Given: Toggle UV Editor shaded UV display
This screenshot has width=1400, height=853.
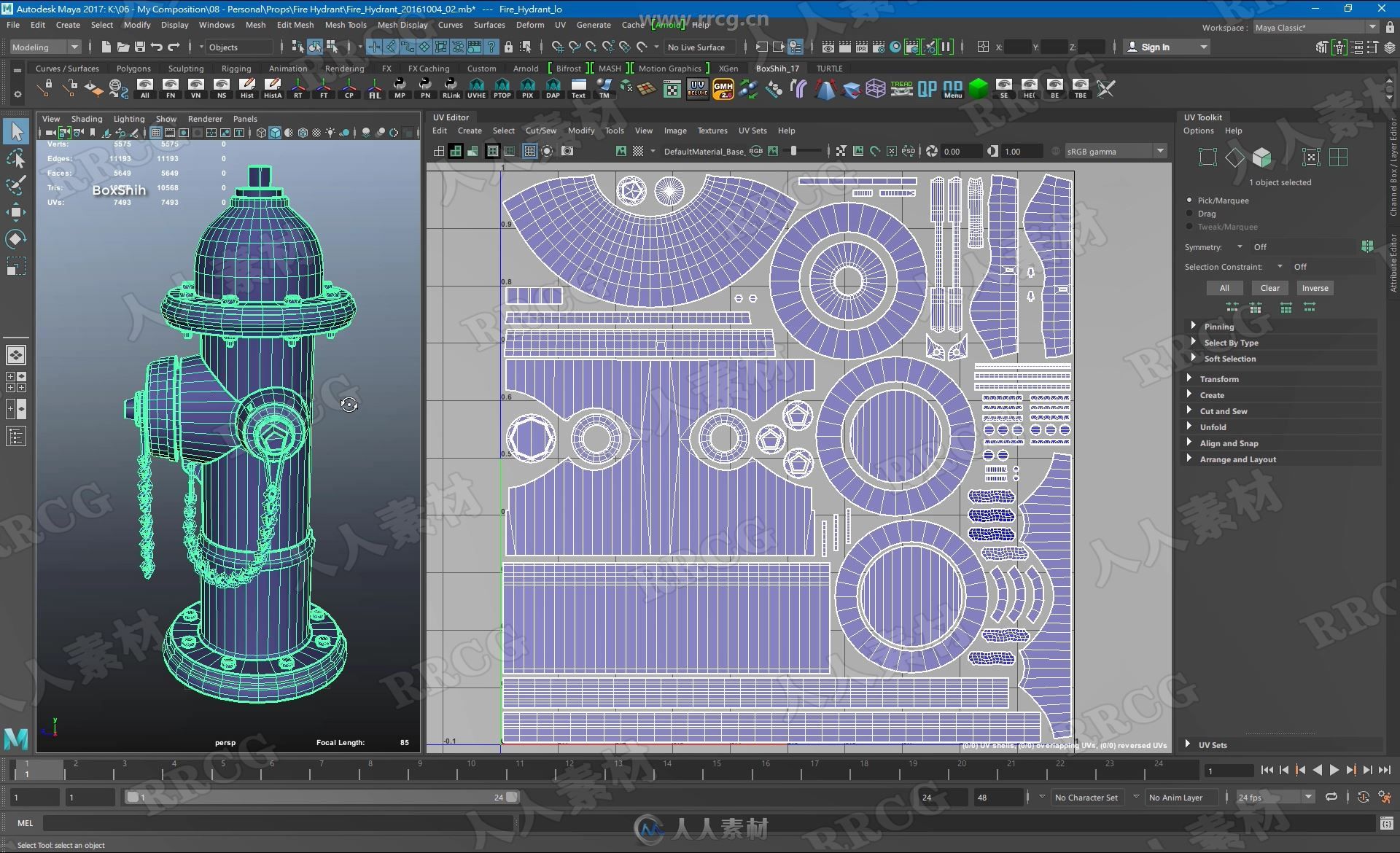Looking at the screenshot, I should pos(456,151).
